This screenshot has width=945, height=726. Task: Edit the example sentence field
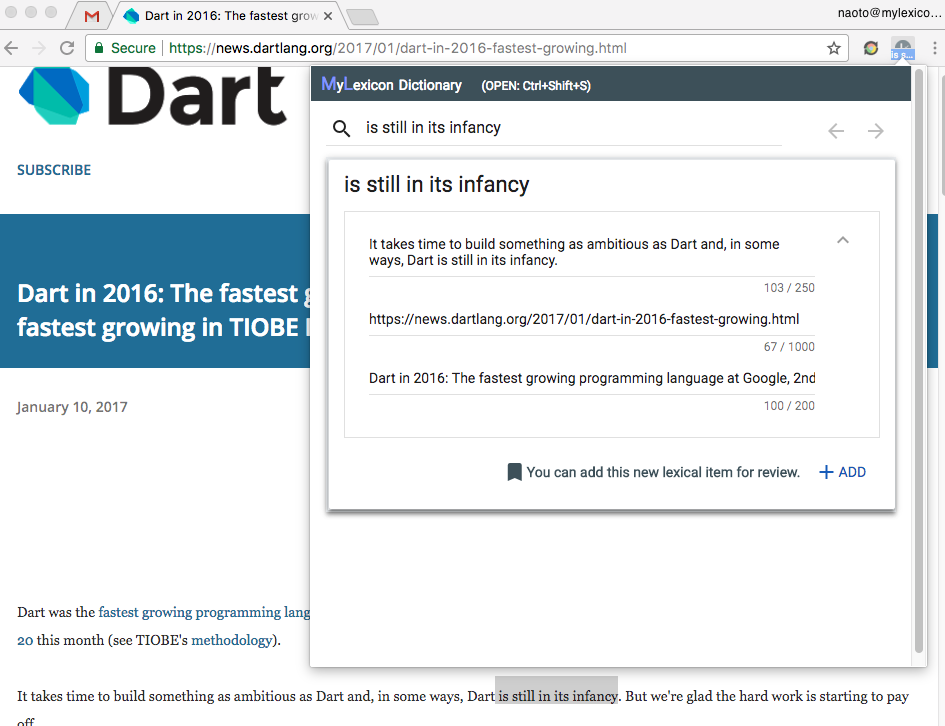click(x=591, y=252)
